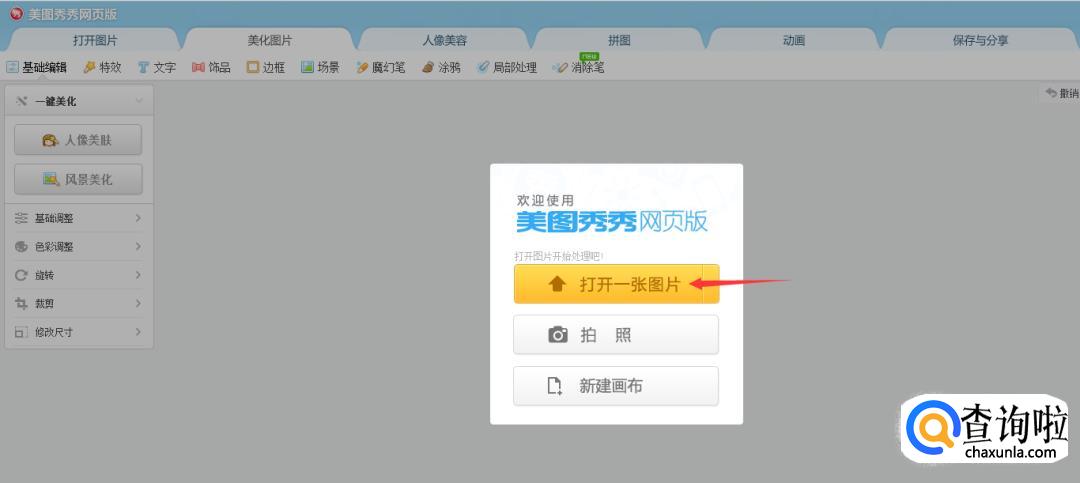
Task: Click the 色彩调整 palette icon
Action: tap(21, 247)
